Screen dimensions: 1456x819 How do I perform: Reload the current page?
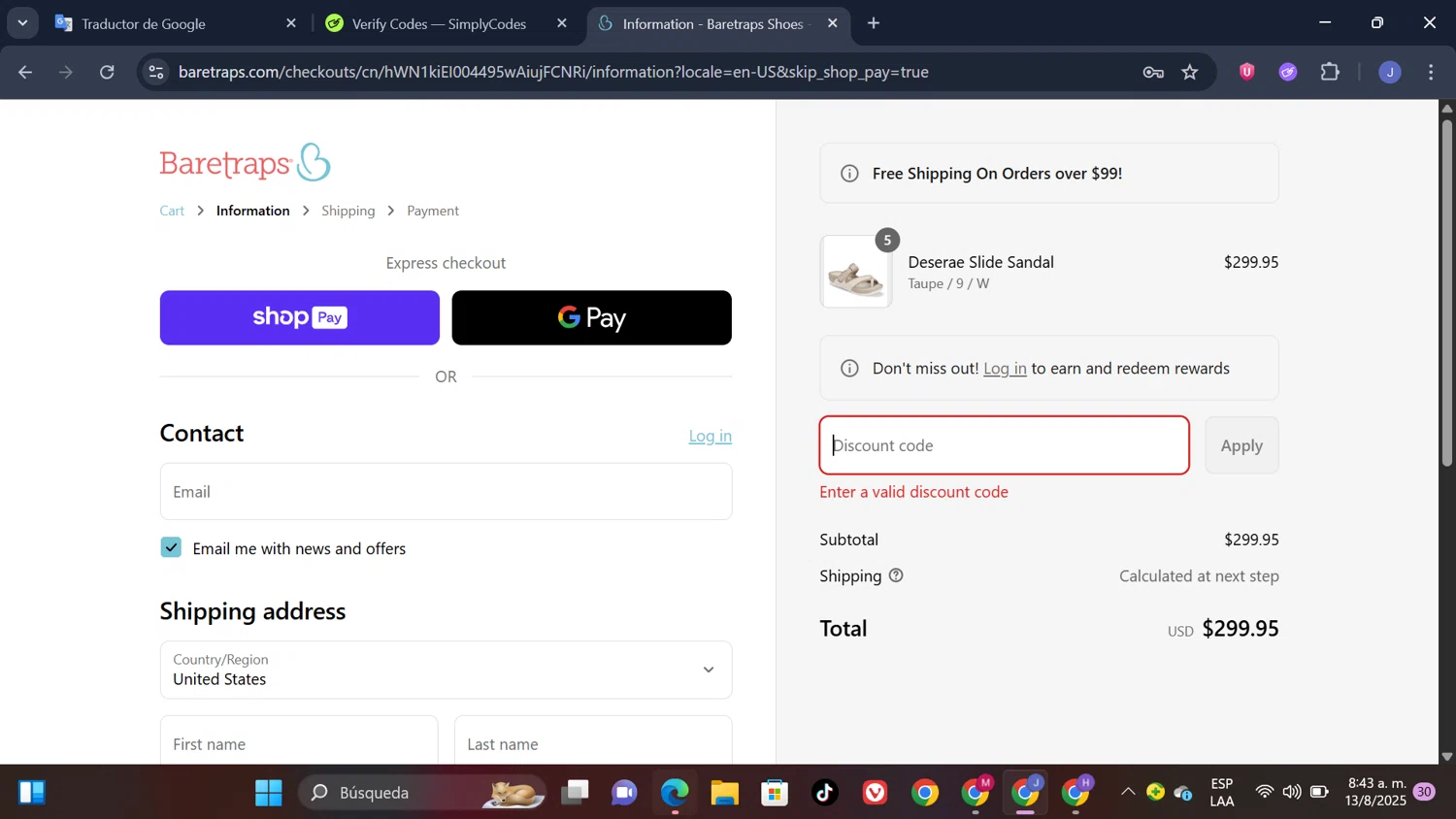108,72
